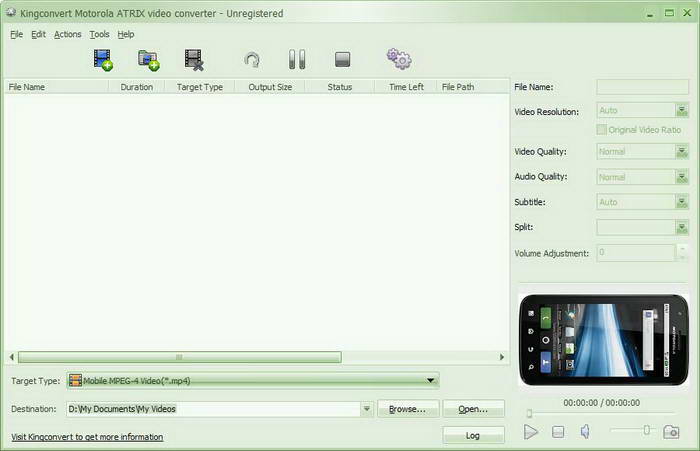Pause conversion using the toolbar pause icon
The width and height of the screenshot is (700, 451).
click(x=297, y=60)
